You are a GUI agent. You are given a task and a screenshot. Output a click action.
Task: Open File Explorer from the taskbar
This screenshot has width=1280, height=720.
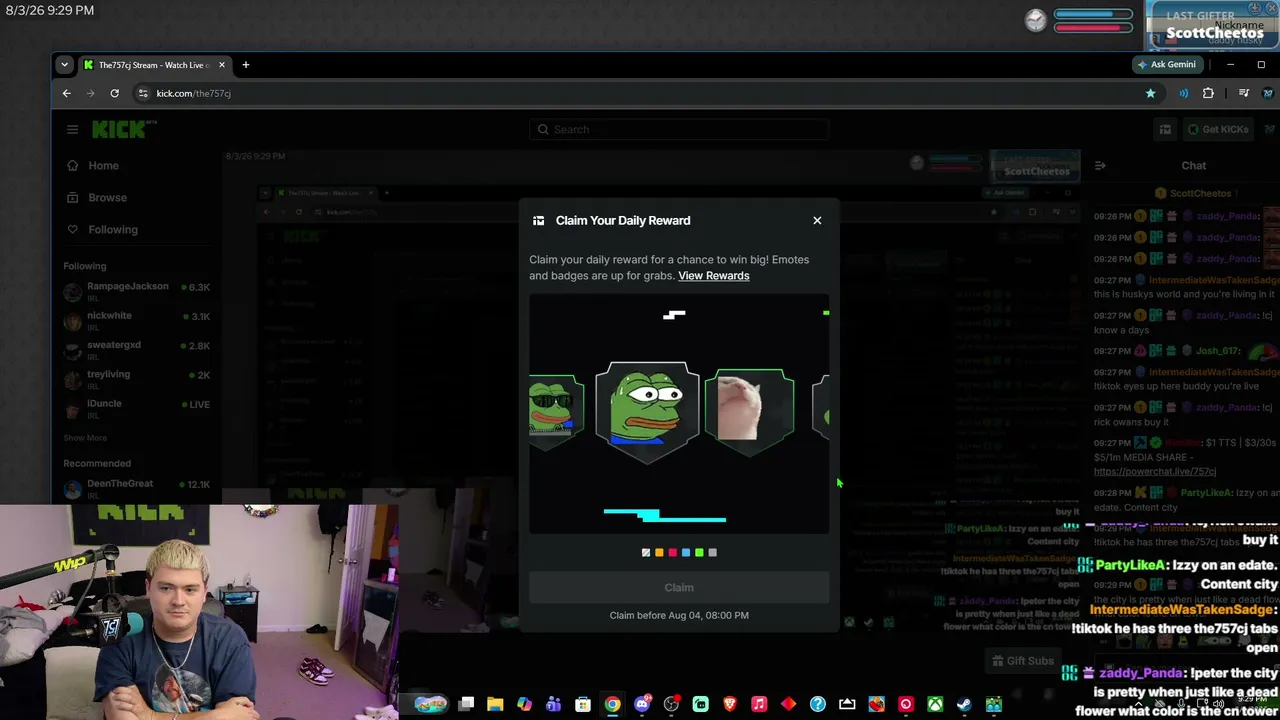(495, 704)
